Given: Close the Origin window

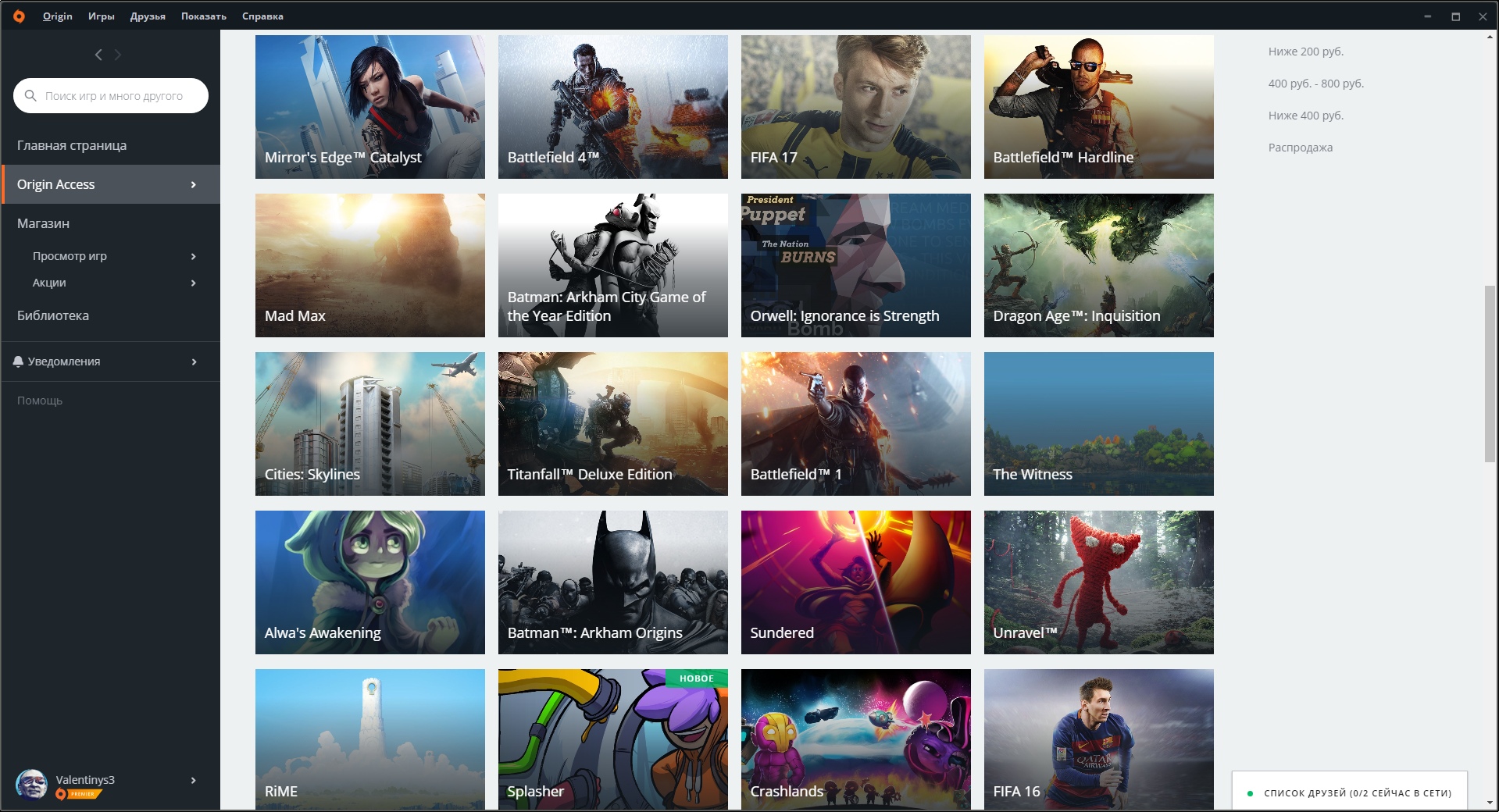Looking at the screenshot, I should (x=1483, y=16).
